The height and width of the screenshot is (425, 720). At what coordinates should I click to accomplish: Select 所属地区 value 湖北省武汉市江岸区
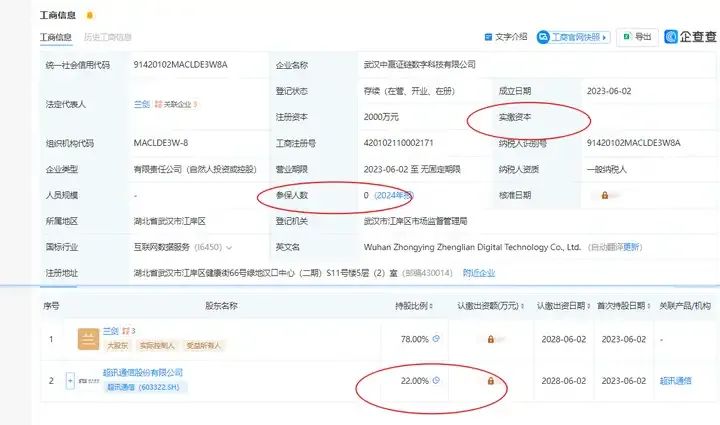tap(169, 221)
